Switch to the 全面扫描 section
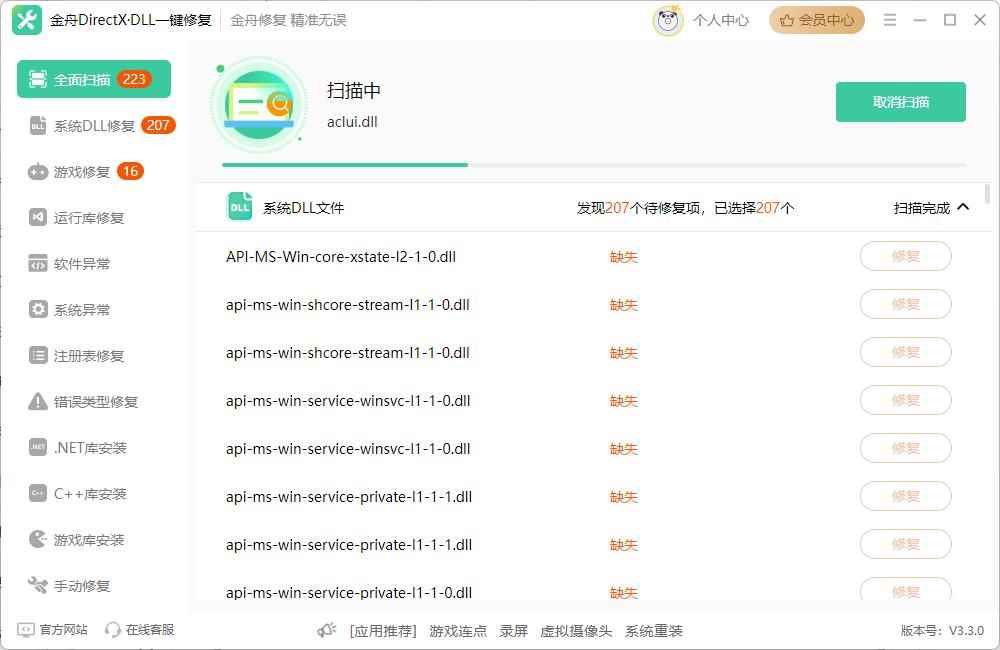 click(93, 79)
